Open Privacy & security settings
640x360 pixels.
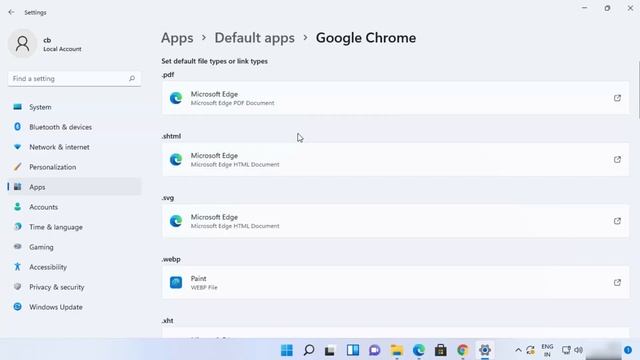click(74, 287)
